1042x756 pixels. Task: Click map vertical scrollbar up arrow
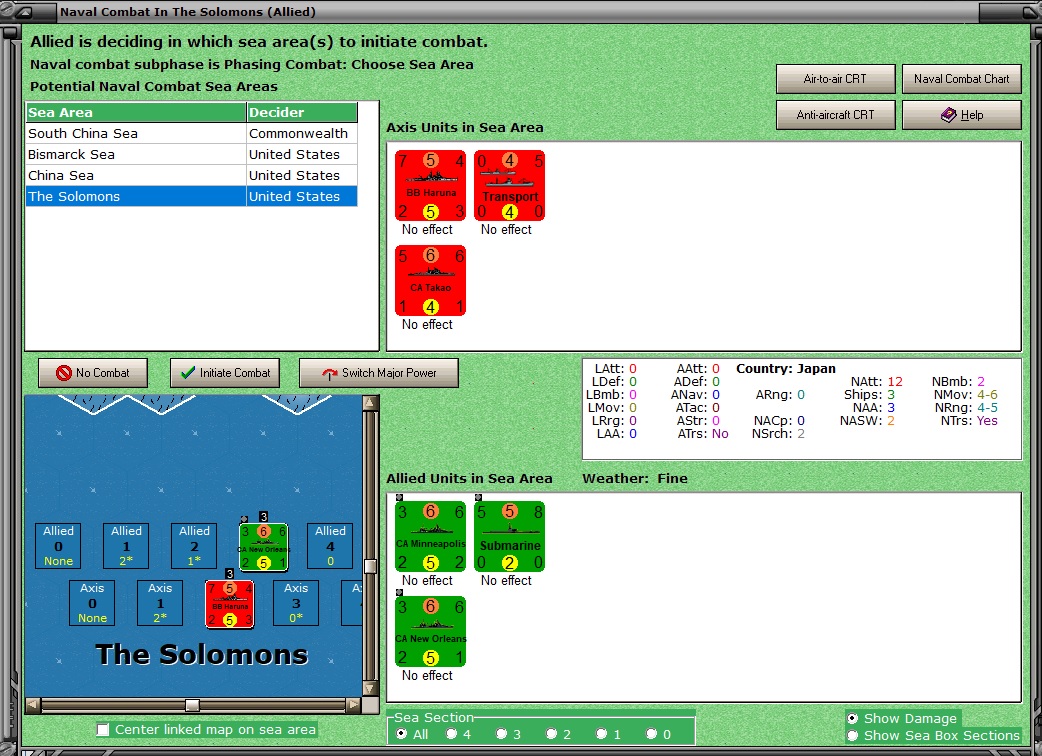(371, 403)
